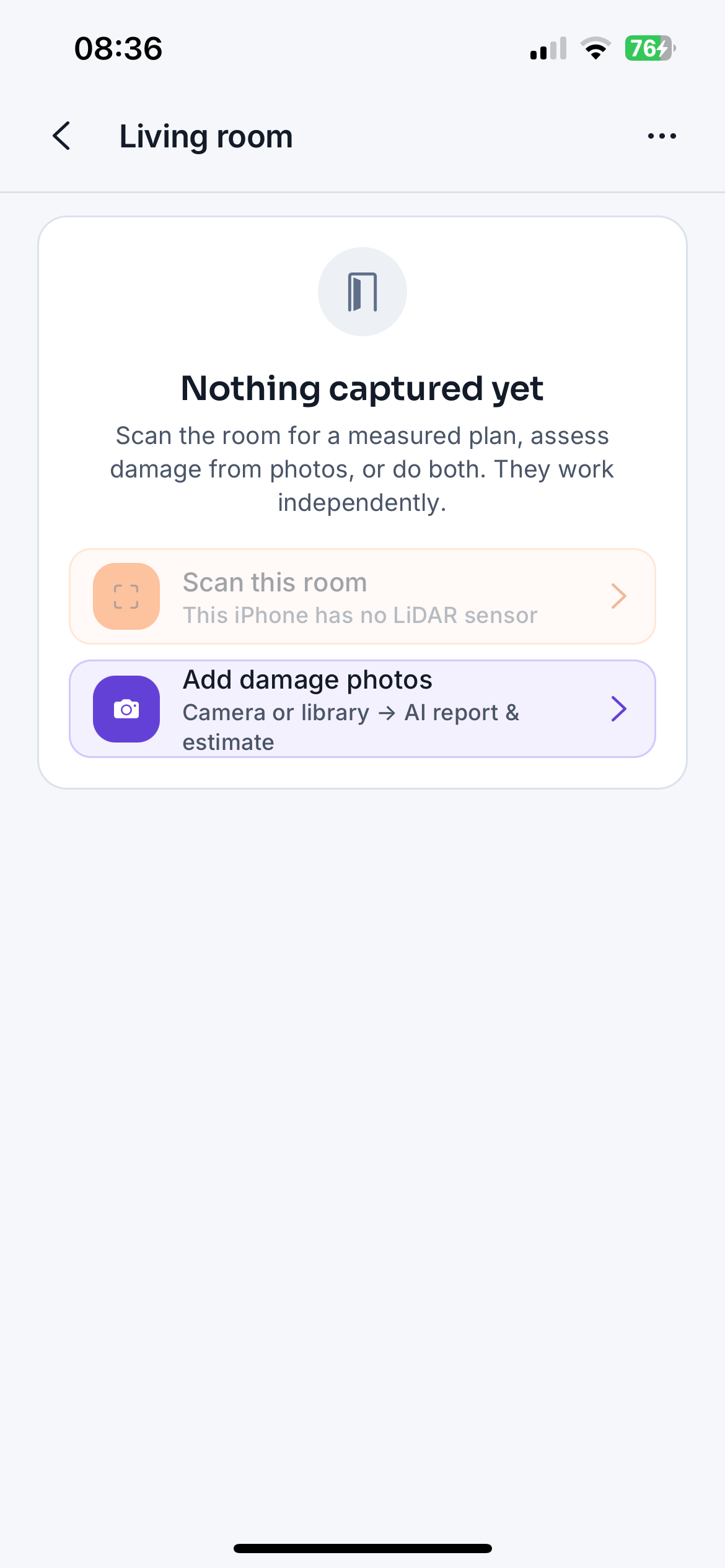Go back using the left chevron
The image size is (725, 1568).
(x=61, y=136)
